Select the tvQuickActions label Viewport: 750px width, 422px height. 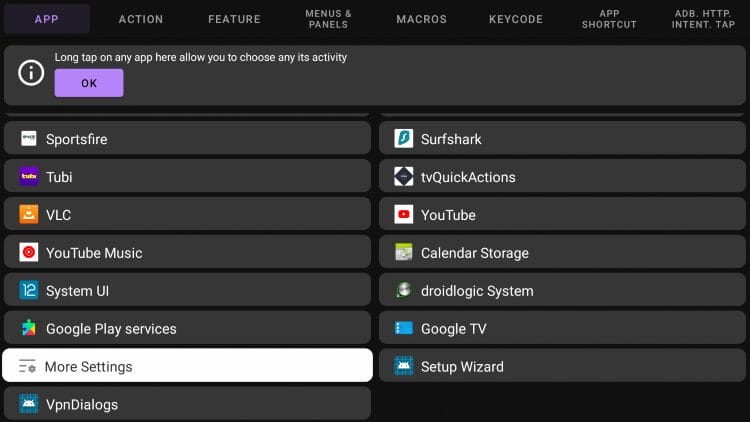coord(468,177)
